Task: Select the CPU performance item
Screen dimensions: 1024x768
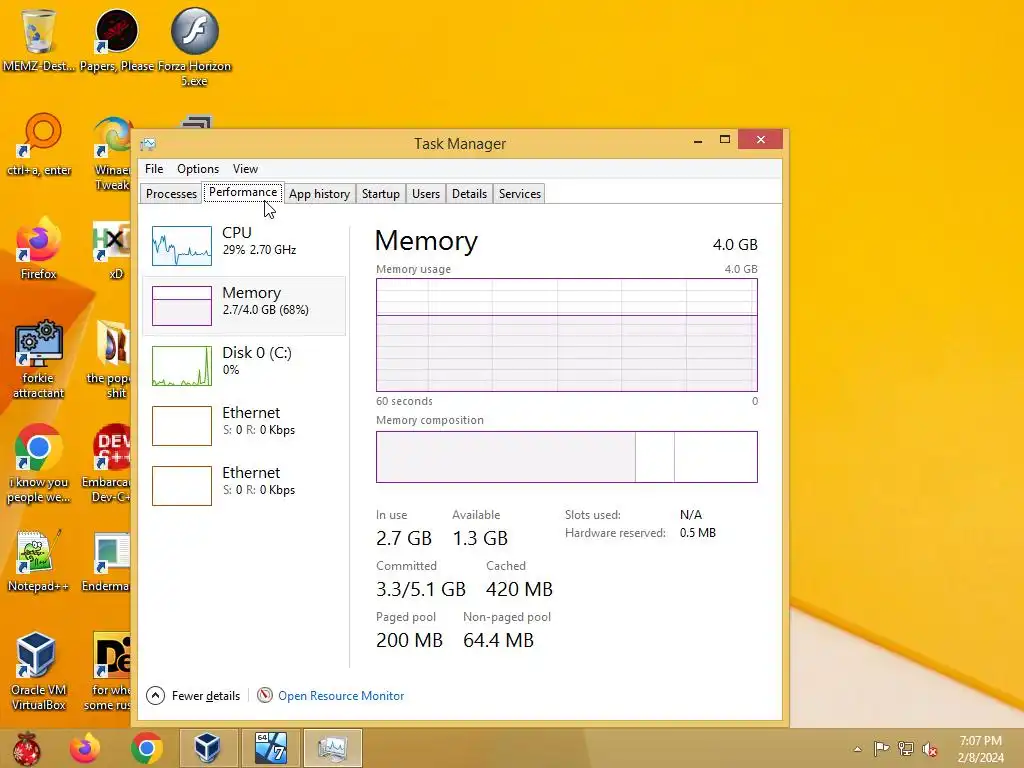Action: (x=244, y=246)
